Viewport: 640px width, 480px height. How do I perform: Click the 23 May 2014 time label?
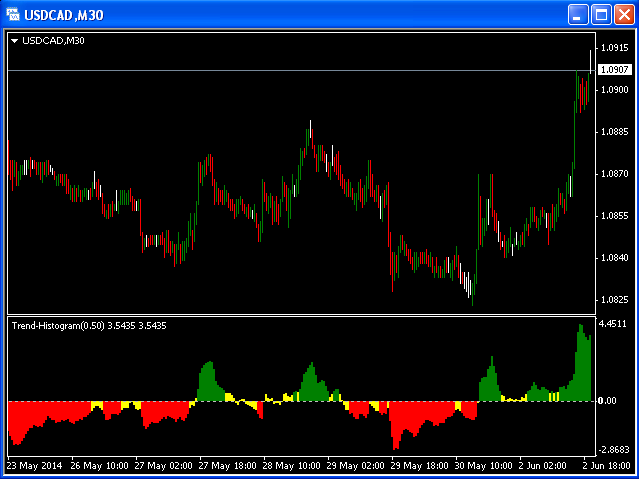pyautogui.click(x=36, y=466)
